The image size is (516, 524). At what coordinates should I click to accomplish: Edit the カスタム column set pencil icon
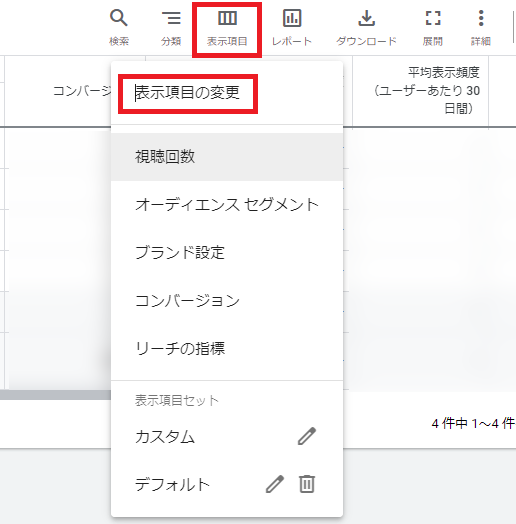tap(306, 436)
